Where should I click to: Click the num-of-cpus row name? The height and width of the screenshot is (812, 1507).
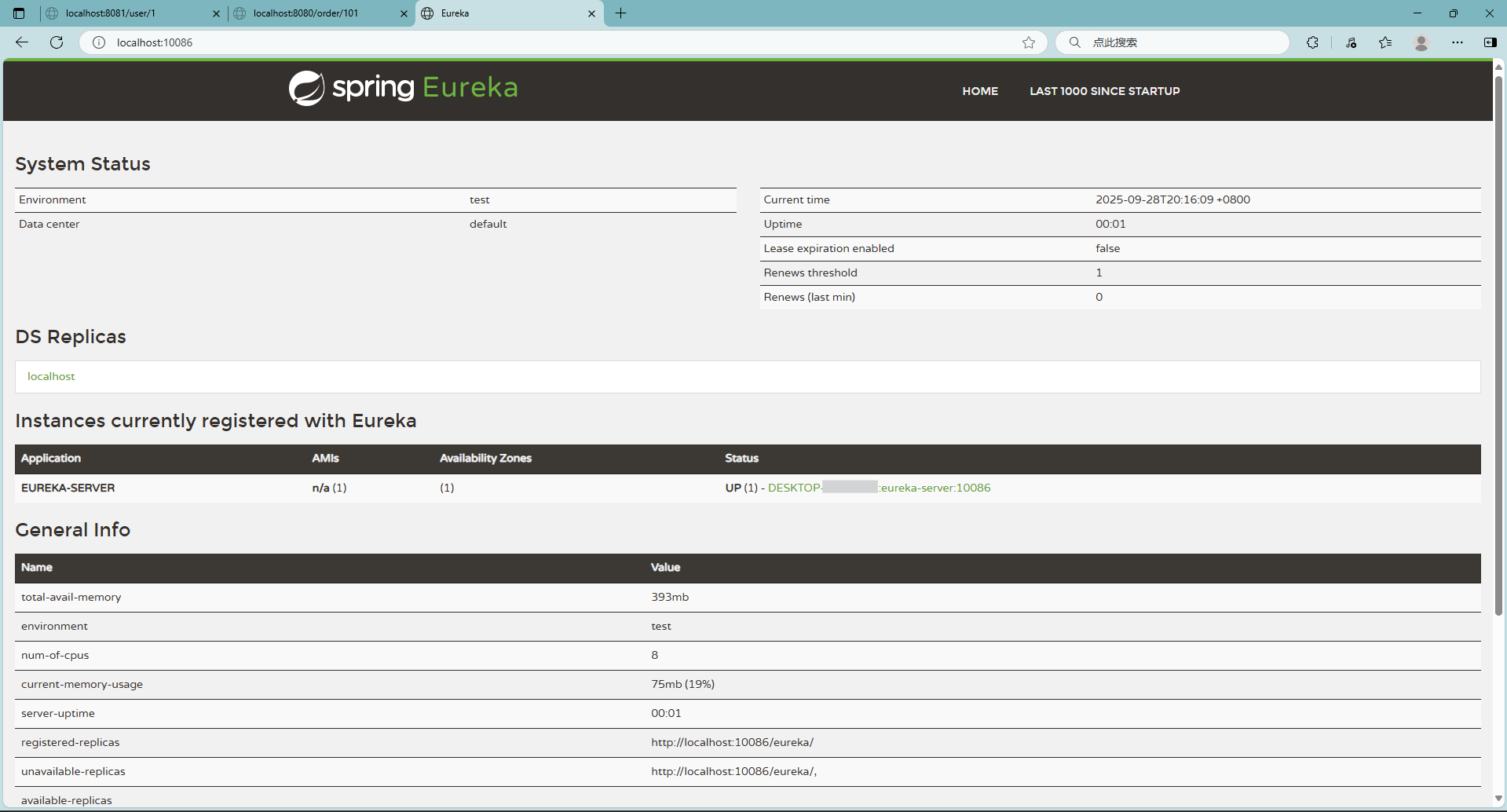(55, 655)
